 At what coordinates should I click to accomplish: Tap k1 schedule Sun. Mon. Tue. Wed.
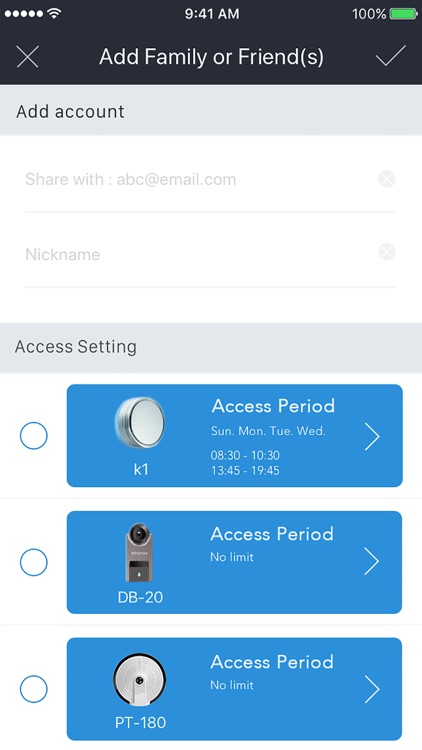(x=268, y=431)
